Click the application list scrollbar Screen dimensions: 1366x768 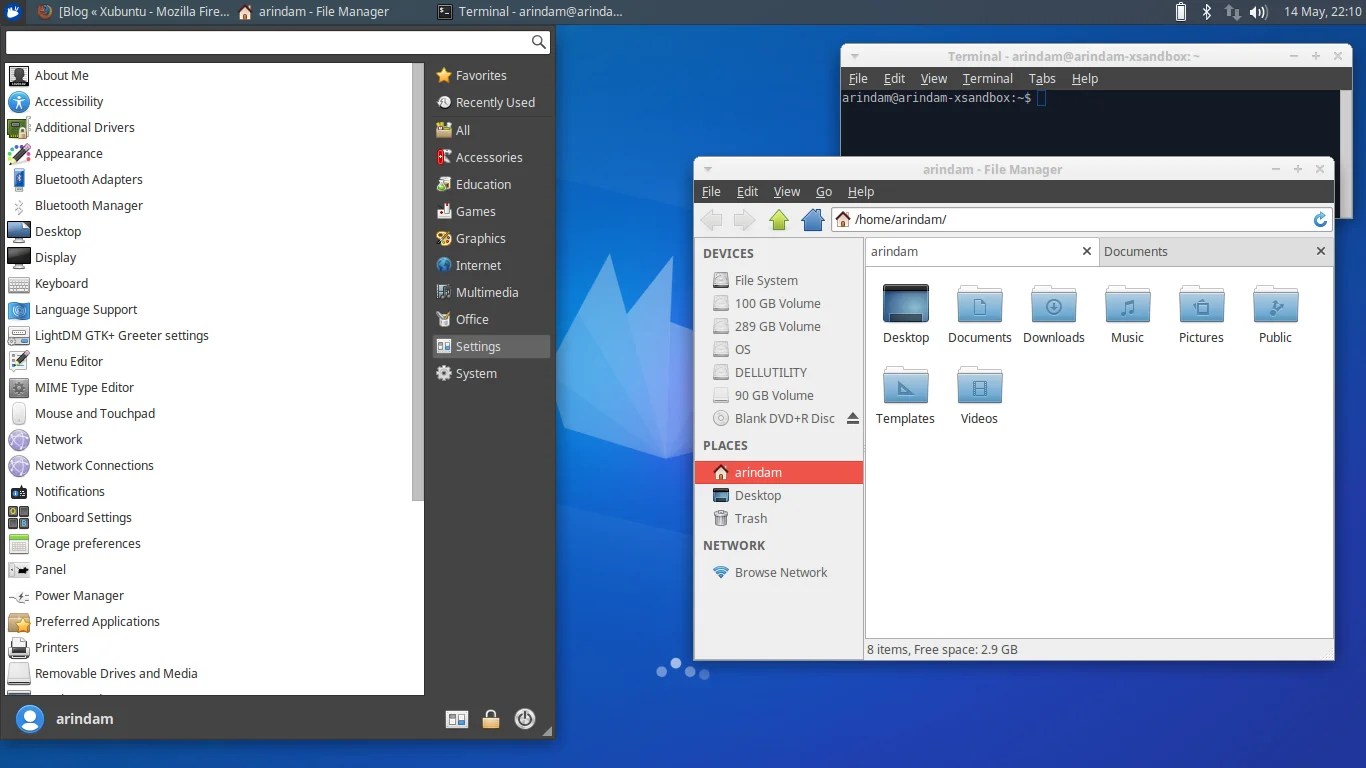tap(418, 282)
